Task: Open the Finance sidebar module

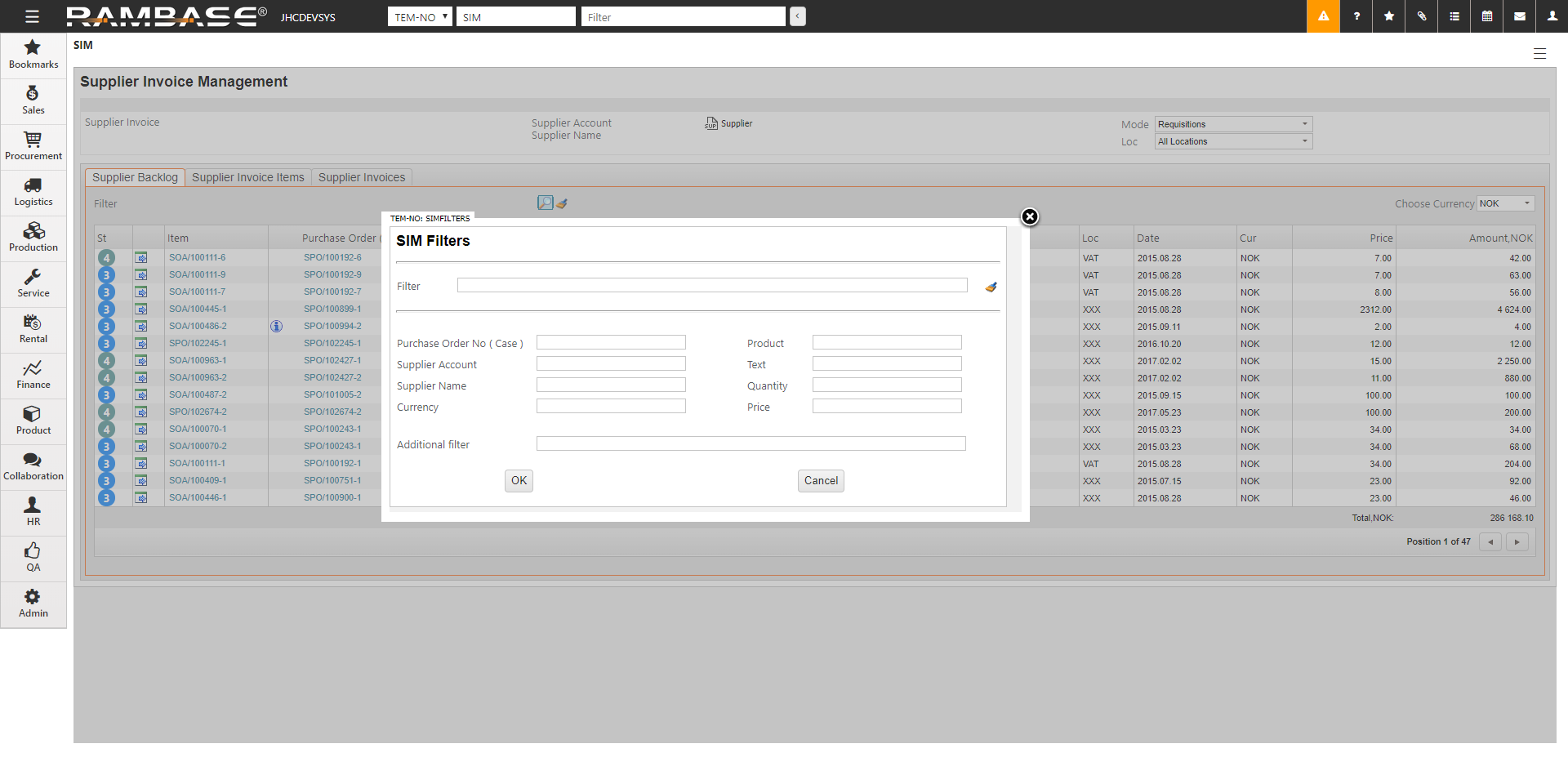Action: click(33, 376)
